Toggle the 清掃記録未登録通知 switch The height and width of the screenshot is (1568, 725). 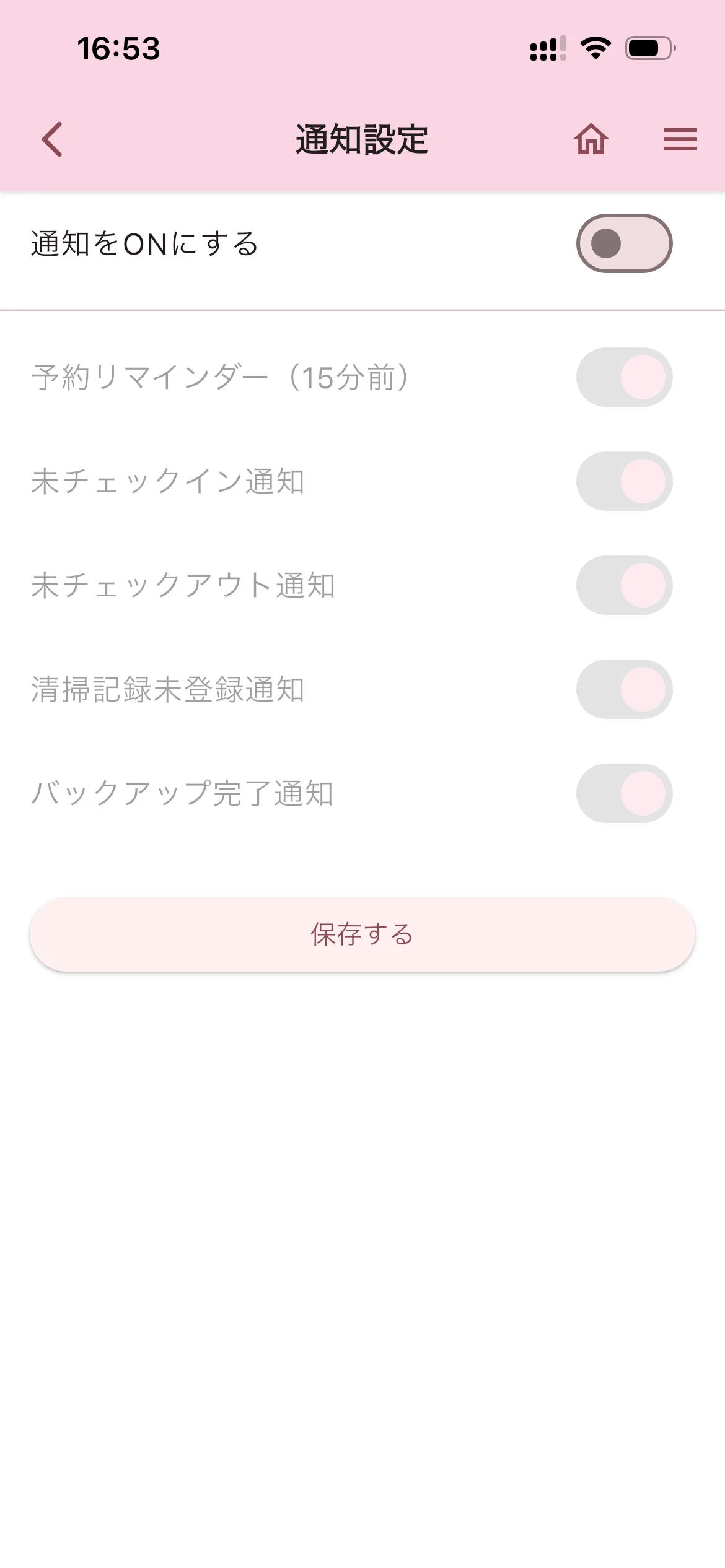(624, 689)
